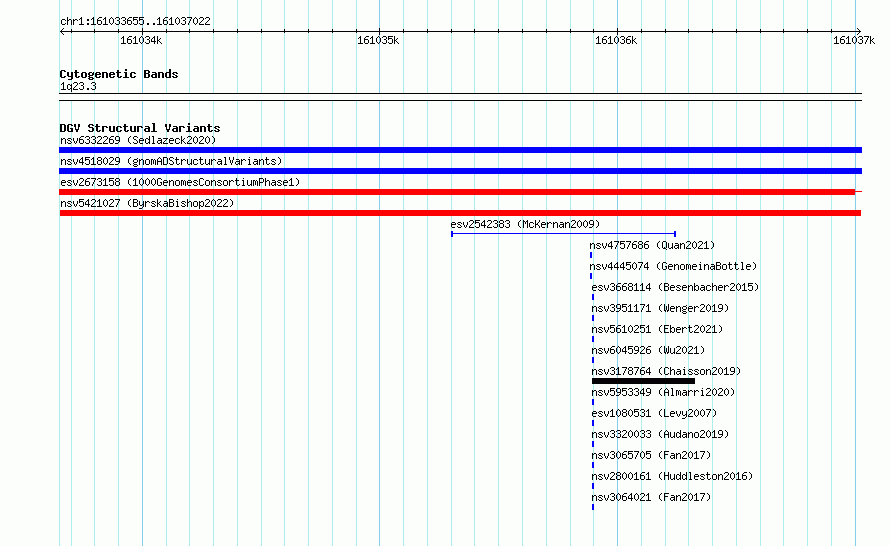Click esv1080531 (Levy2007) label
Image resolution: width=890 pixels, height=546 pixels.
point(654,413)
